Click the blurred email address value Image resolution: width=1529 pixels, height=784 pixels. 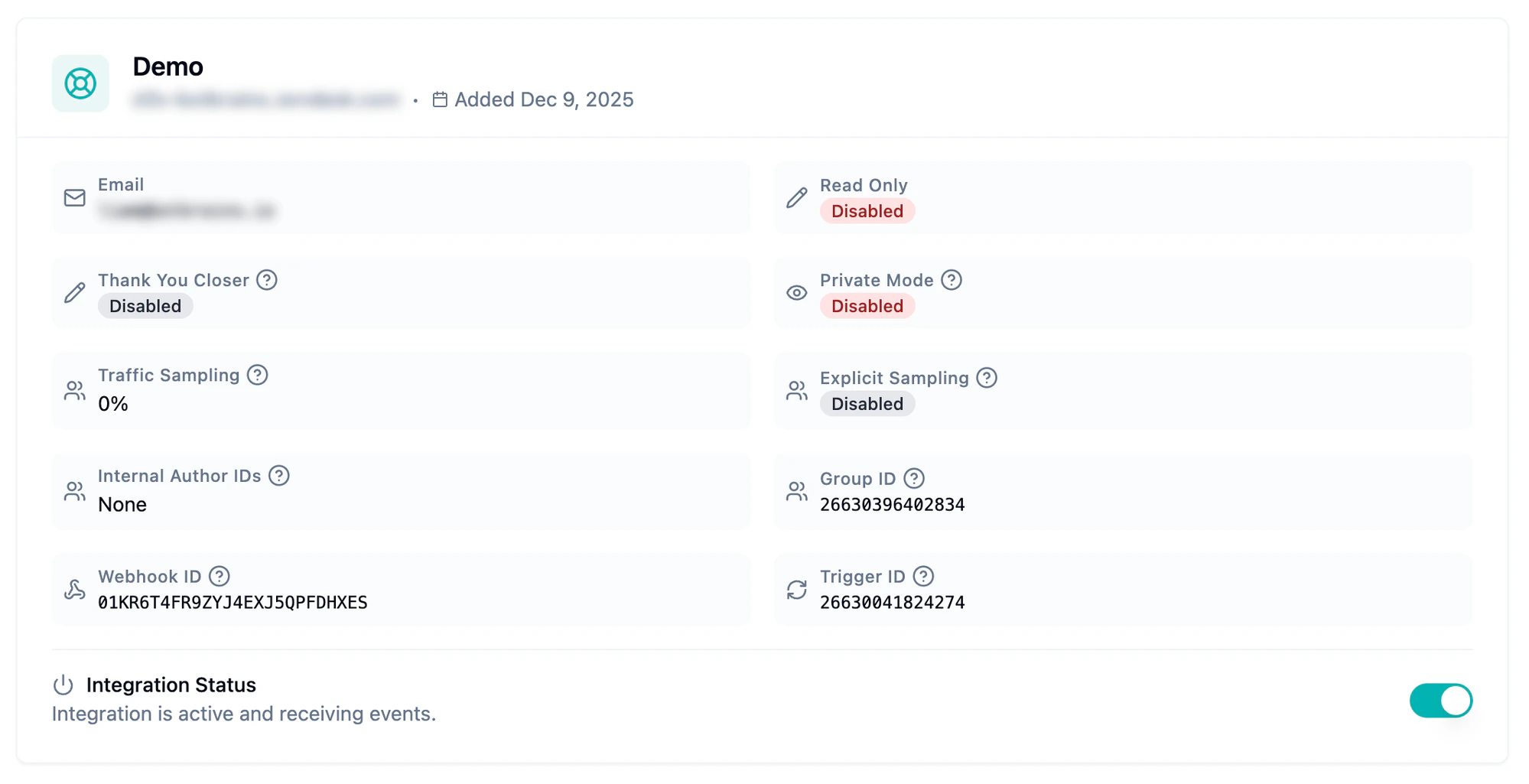(187, 210)
